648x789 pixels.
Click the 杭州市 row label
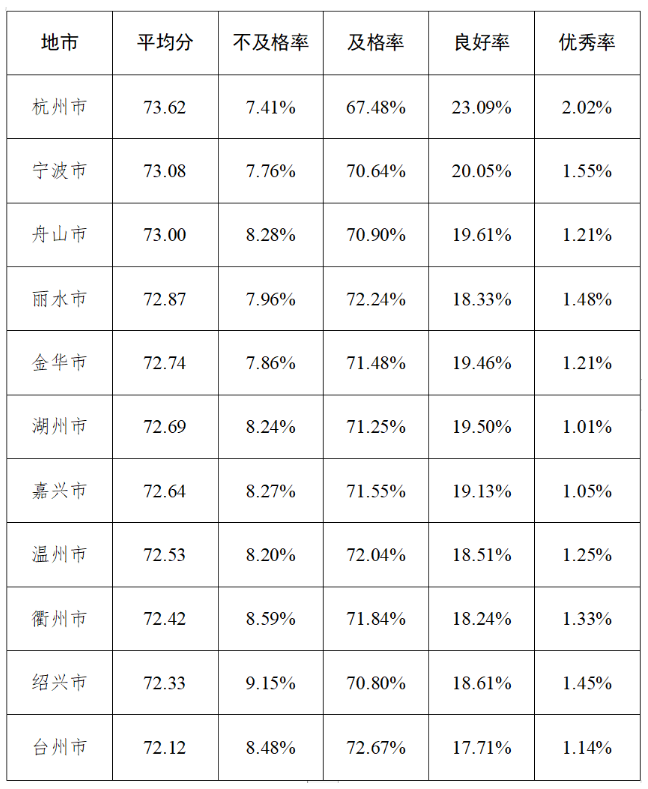(x=59, y=107)
